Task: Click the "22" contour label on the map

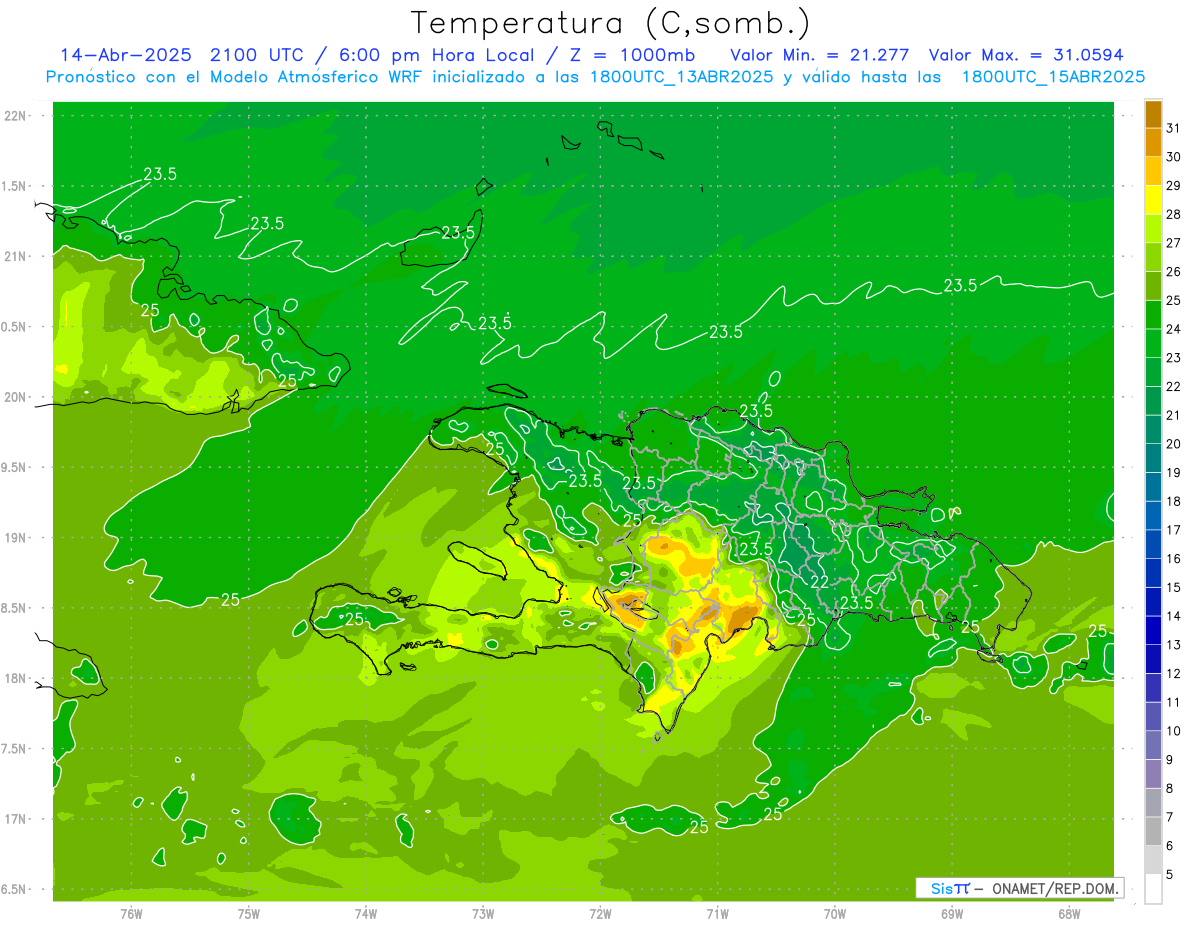Action: 819,582
